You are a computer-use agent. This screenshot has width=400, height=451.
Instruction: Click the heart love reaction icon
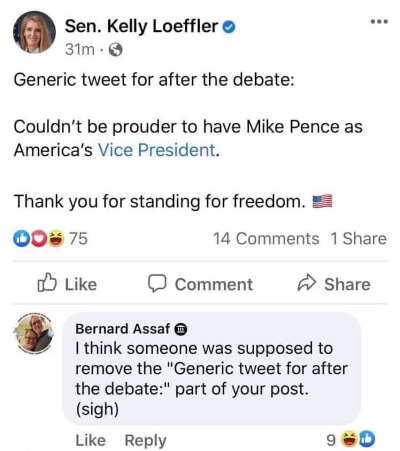39,239
